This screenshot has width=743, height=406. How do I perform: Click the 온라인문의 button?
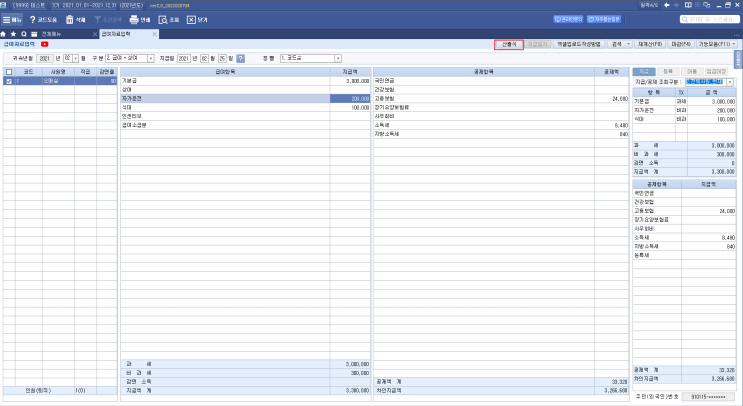(x=568, y=19)
